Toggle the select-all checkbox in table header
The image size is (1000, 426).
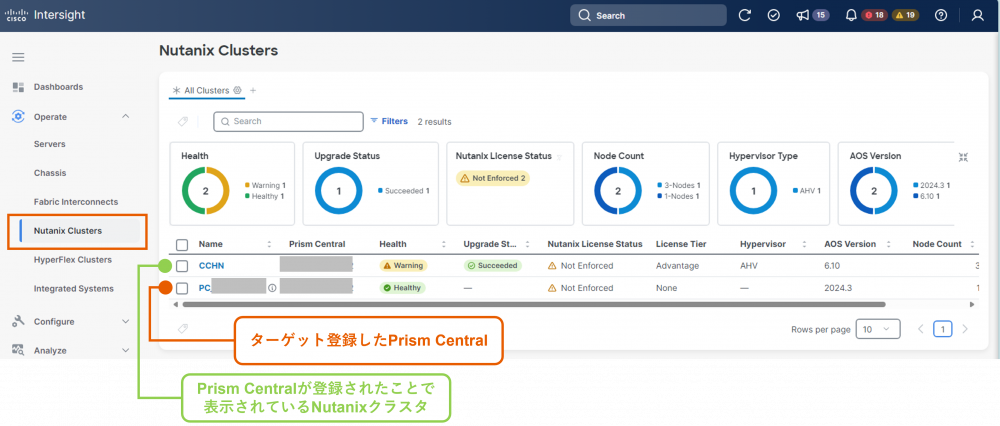click(182, 244)
